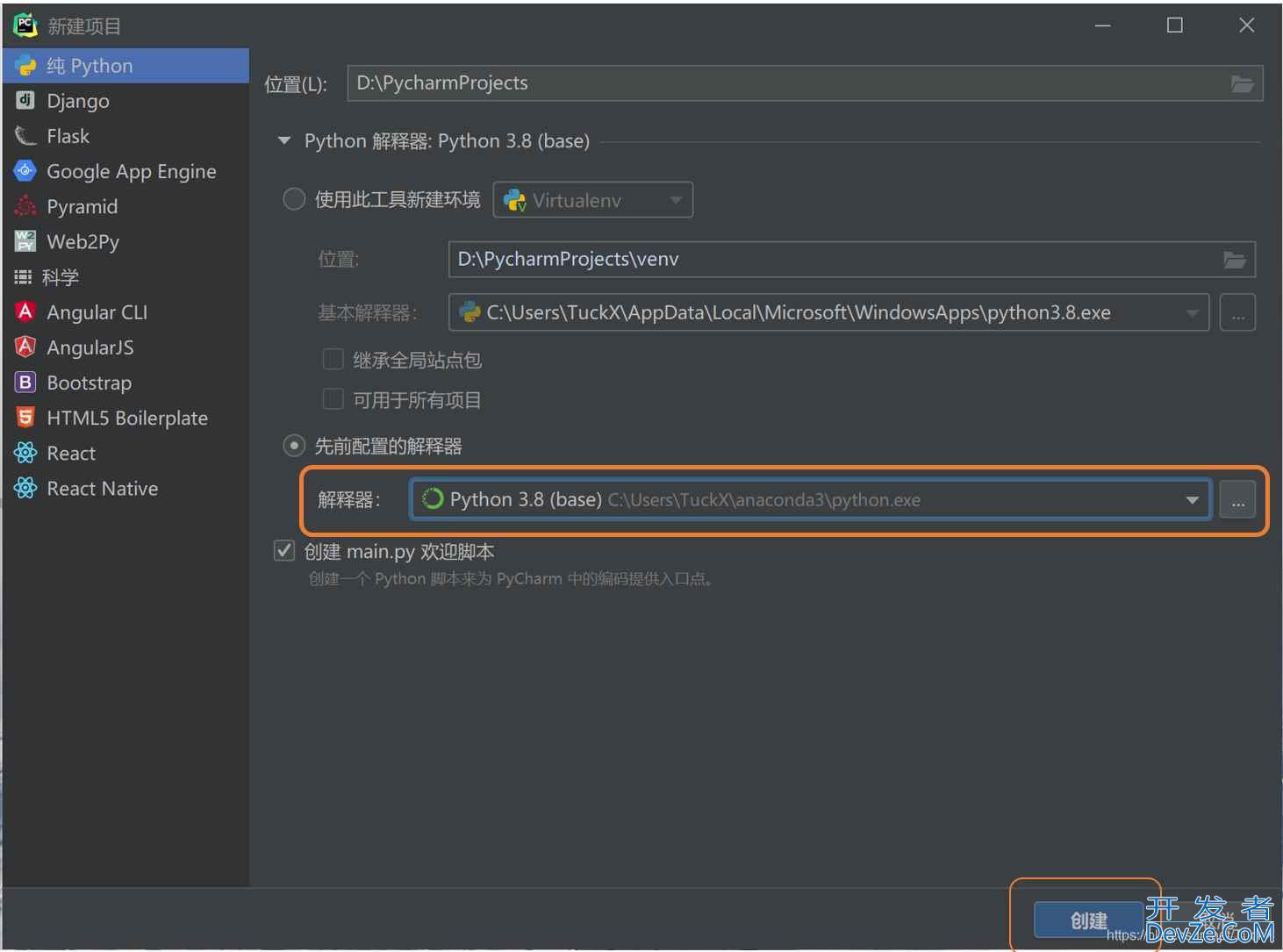Click the AngularJS icon
Viewport: 1283px width, 952px height.
(x=25, y=347)
